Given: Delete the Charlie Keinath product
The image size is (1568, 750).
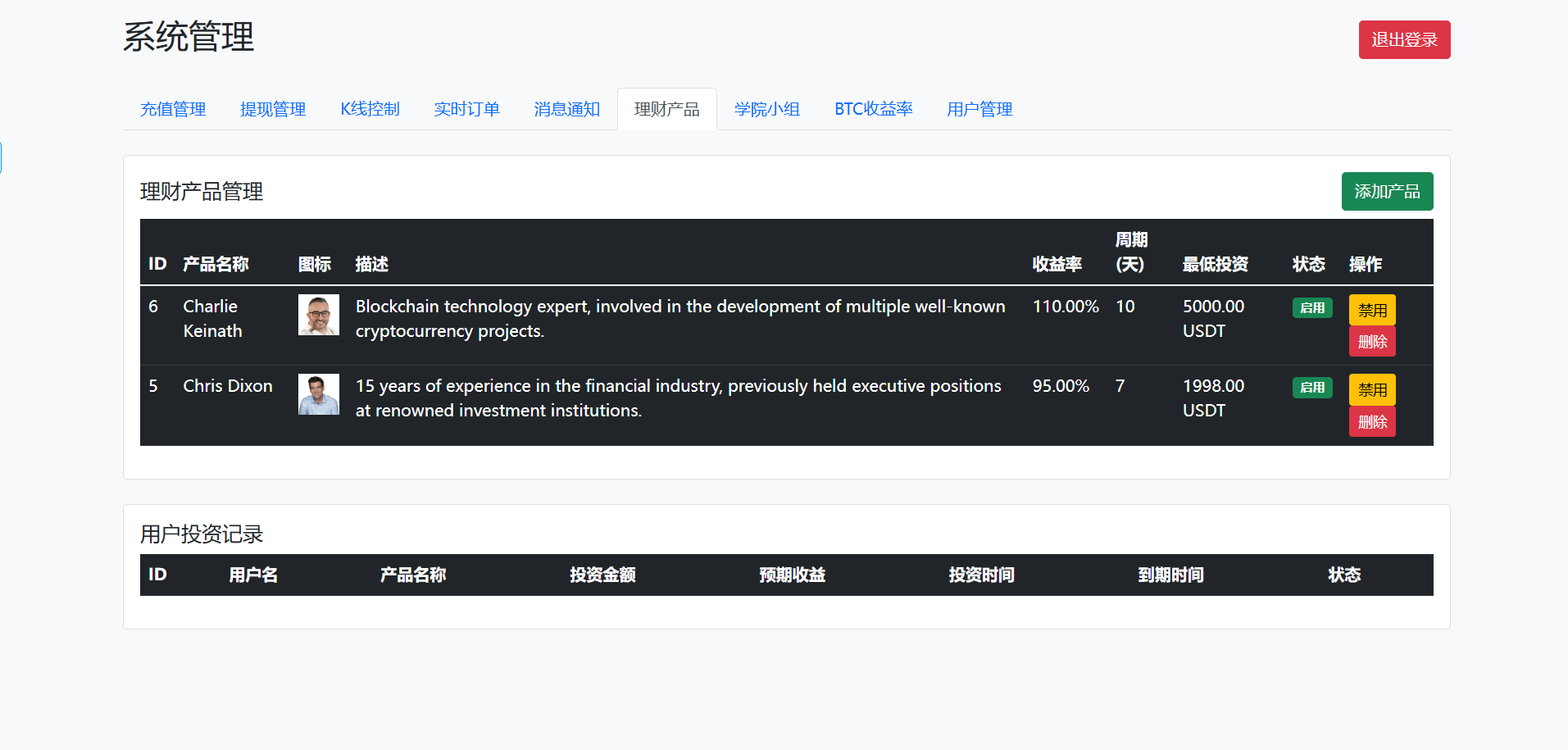Looking at the screenshot, I should 1371,342.
